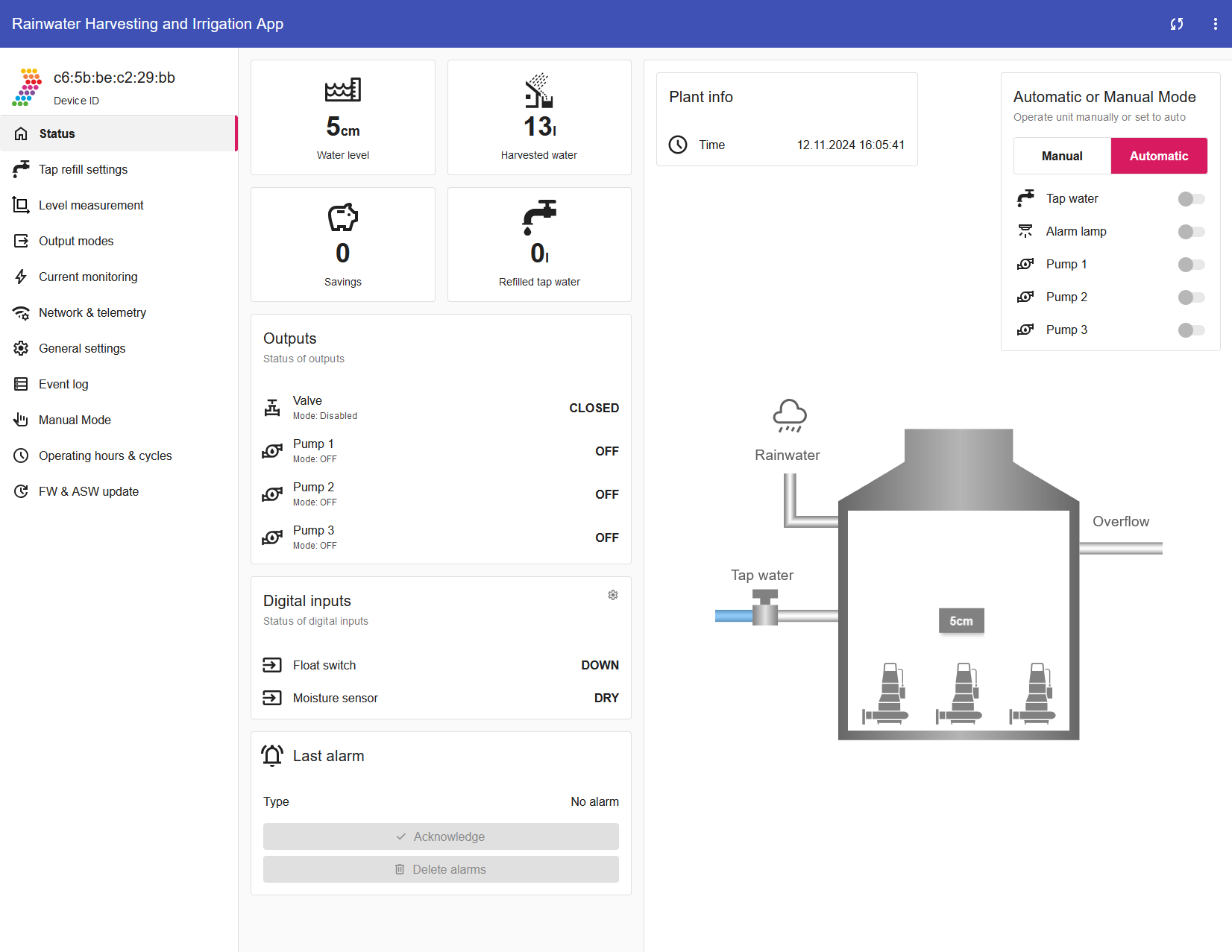Click the Rainwater cloud icon in diagram
This screenshot has height=952, width=1232.
click(789, 416)
